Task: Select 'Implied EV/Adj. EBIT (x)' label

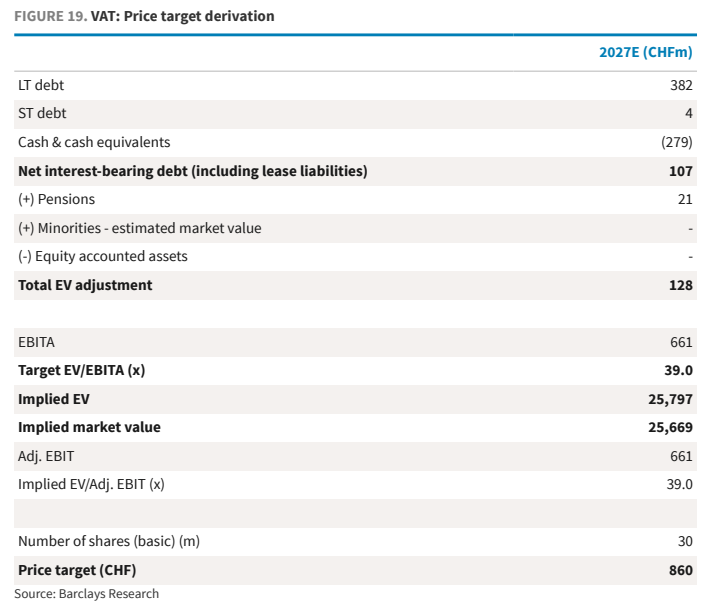Action: 91,484
